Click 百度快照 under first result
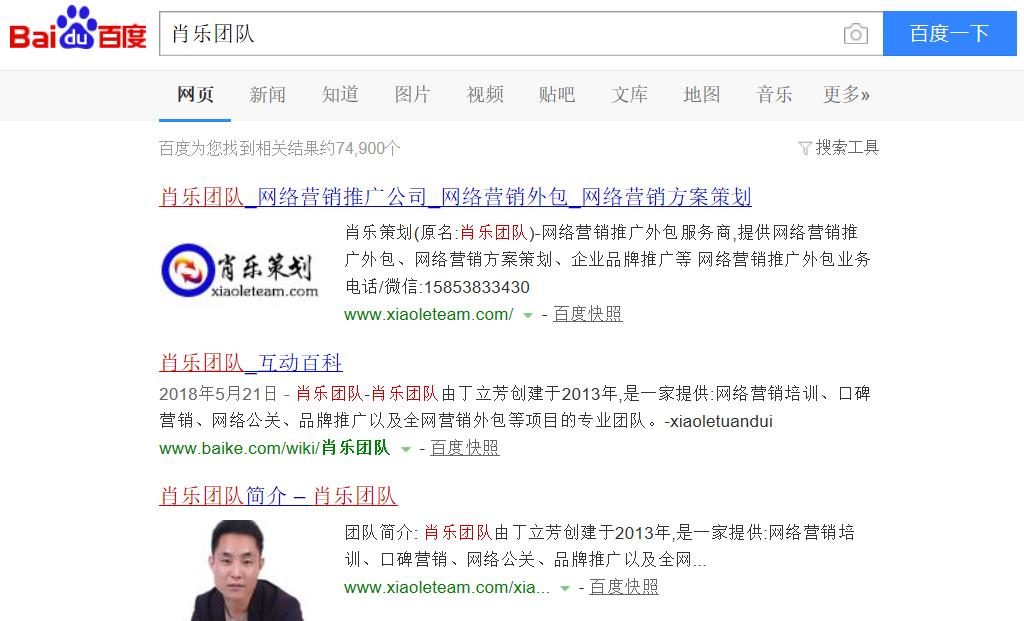This screenshot has height=621, width=1024. (x=588, y=314)
